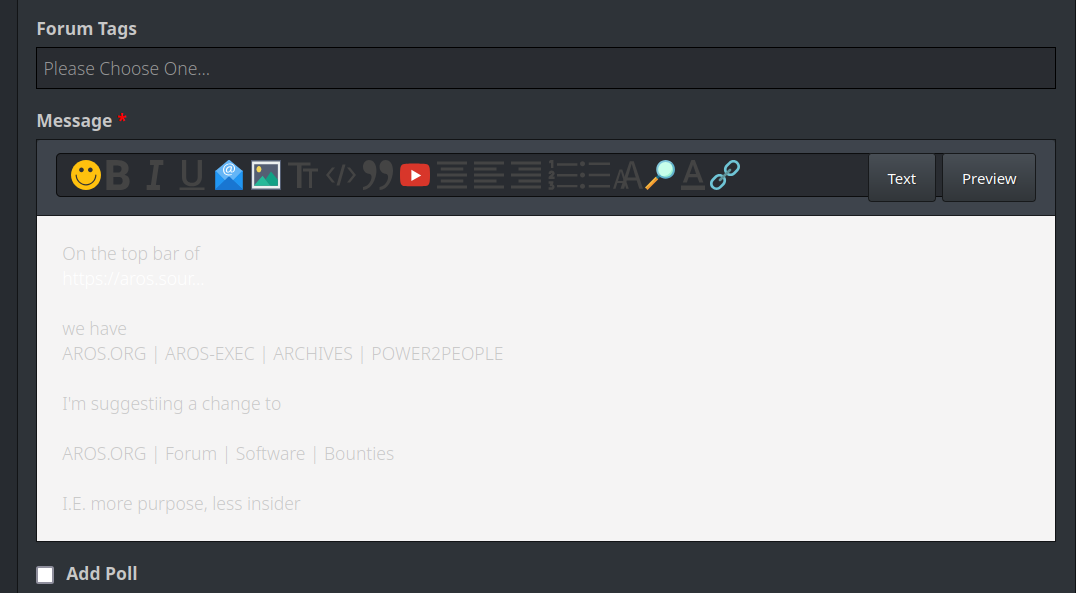Screen dimensions: 1076x593
Task: Insert a numbered list
Action: coord(563,176)
